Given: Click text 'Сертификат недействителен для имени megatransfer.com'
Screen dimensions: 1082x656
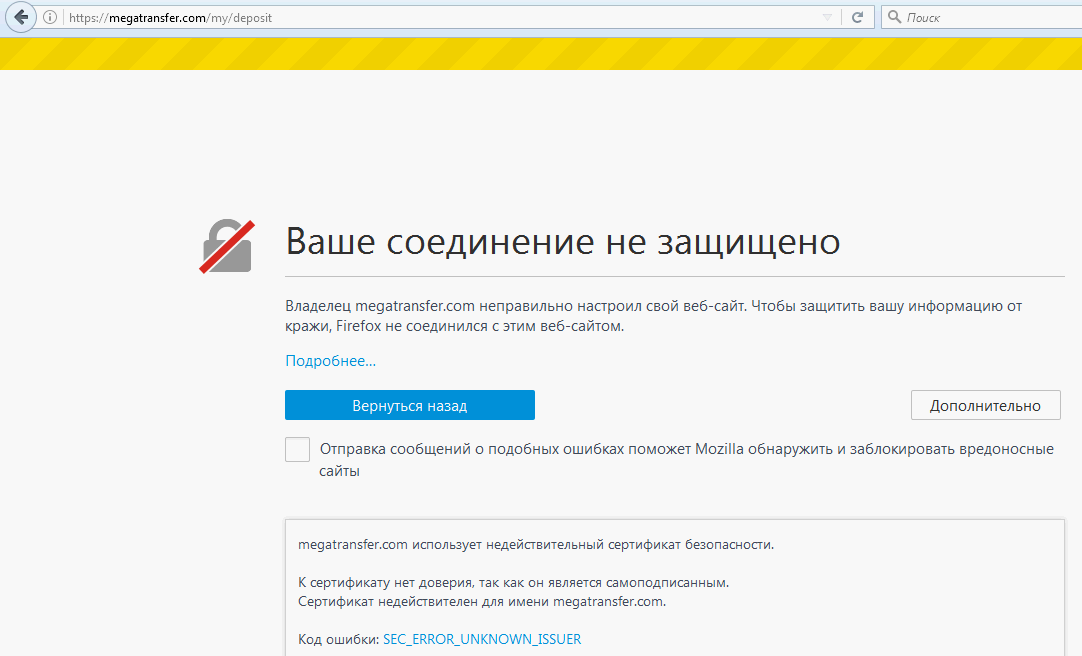Looking at the screenshot, I should coord(482,602).
